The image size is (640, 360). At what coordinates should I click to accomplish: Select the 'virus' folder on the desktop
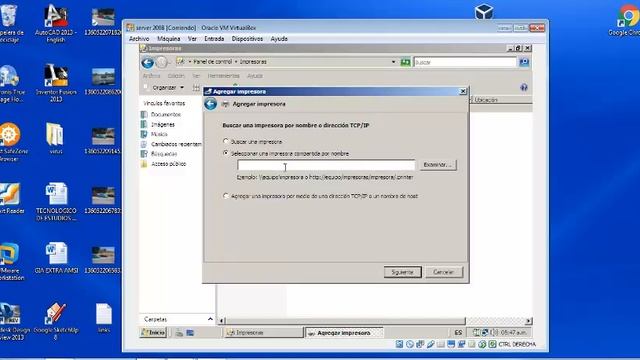(56, 138)
